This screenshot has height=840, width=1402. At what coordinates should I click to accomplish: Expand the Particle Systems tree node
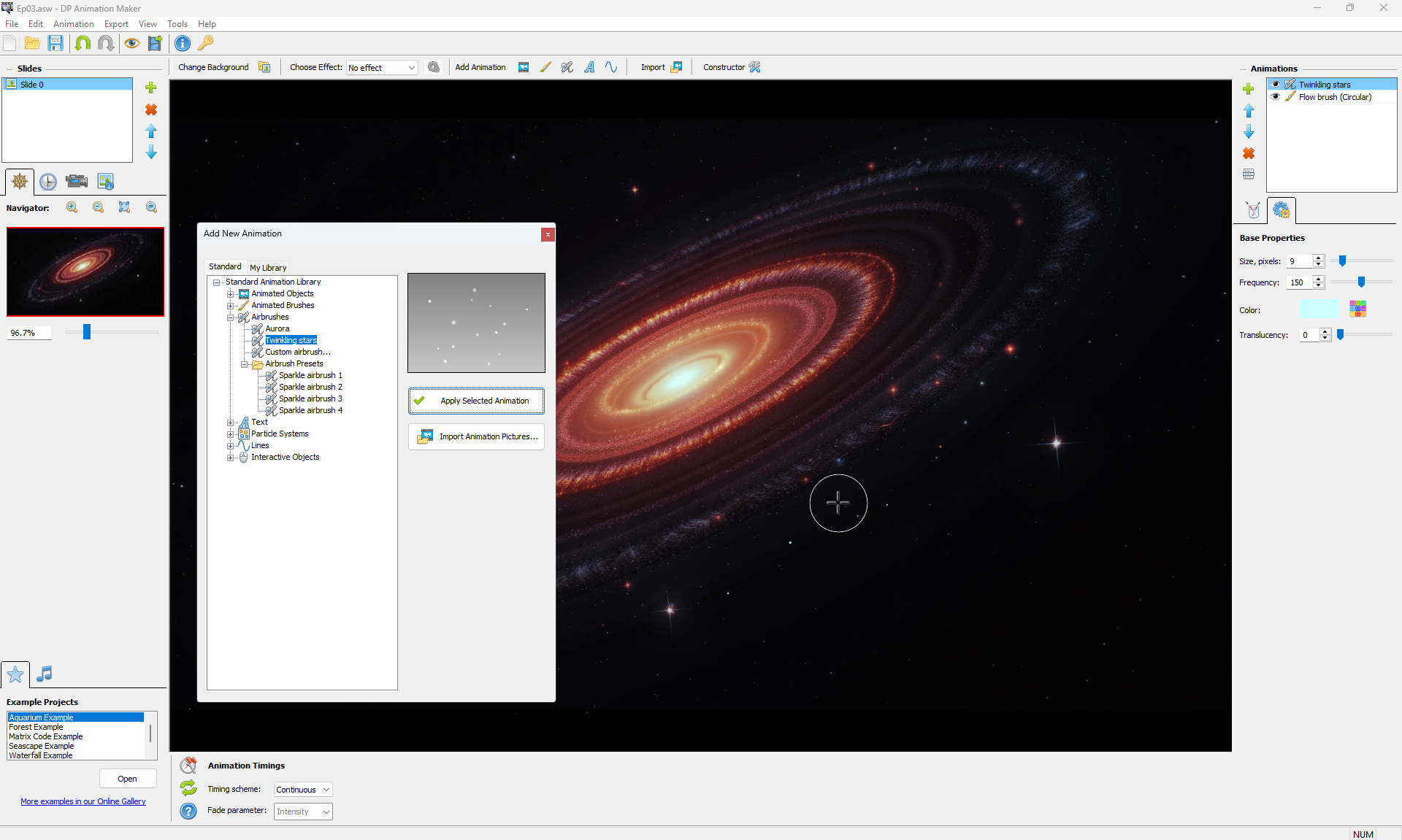click(x=230, y=434)
